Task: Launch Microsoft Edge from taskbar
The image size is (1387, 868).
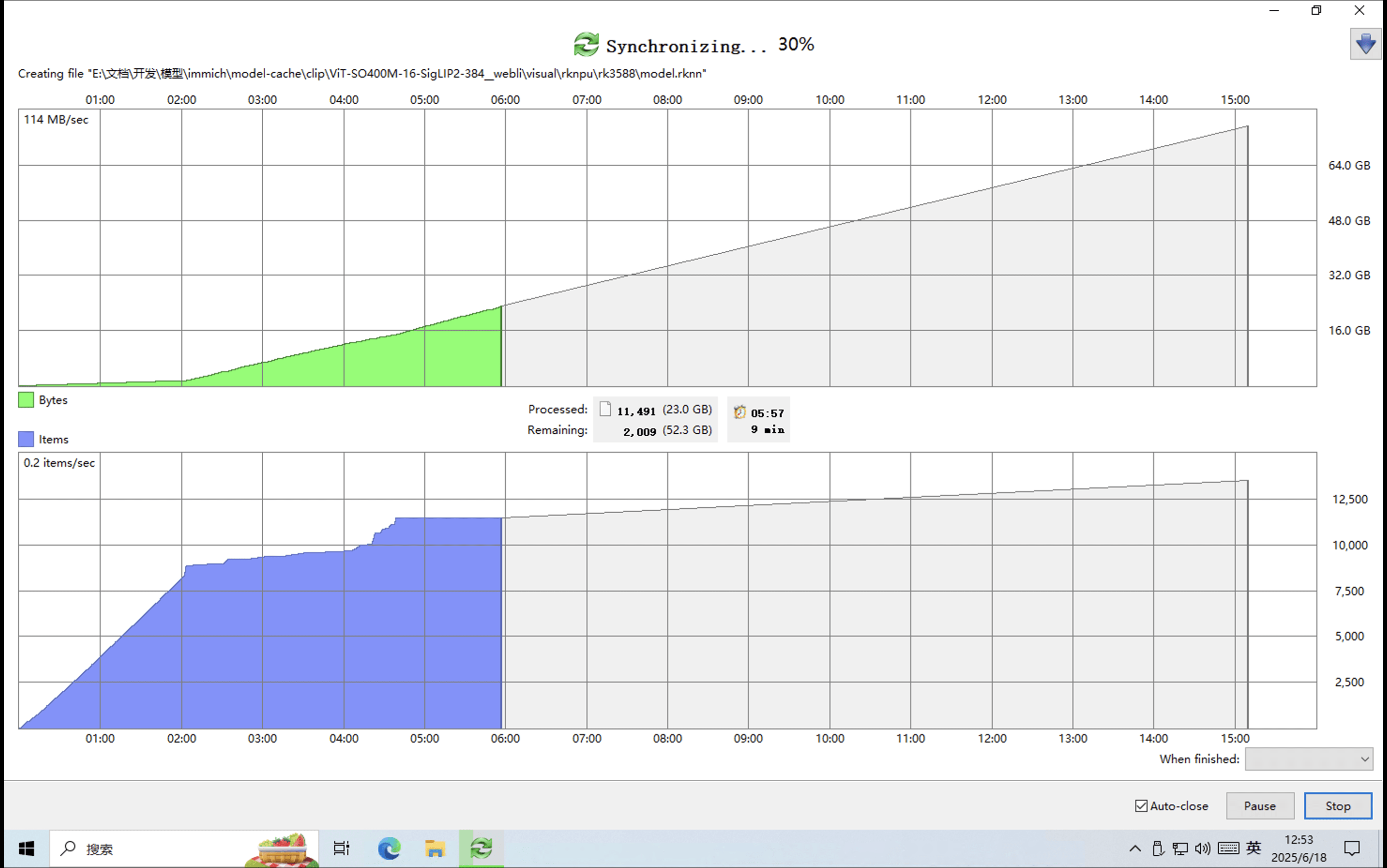Action: 389,849
